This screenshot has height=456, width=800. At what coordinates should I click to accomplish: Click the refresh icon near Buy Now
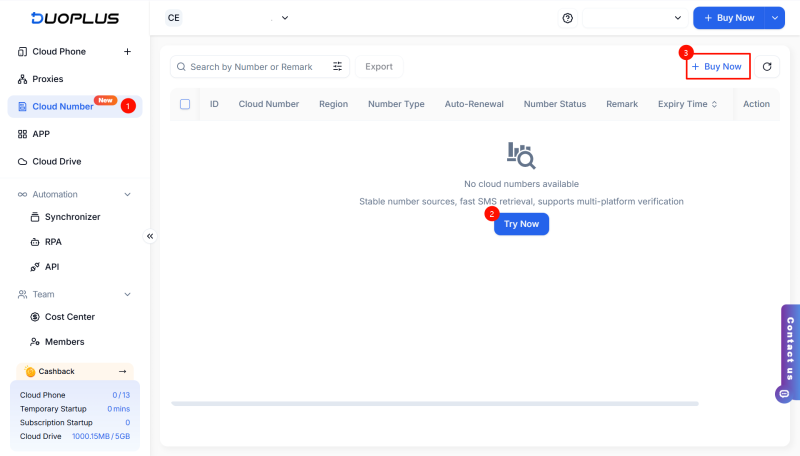click(x=767, y=67)
